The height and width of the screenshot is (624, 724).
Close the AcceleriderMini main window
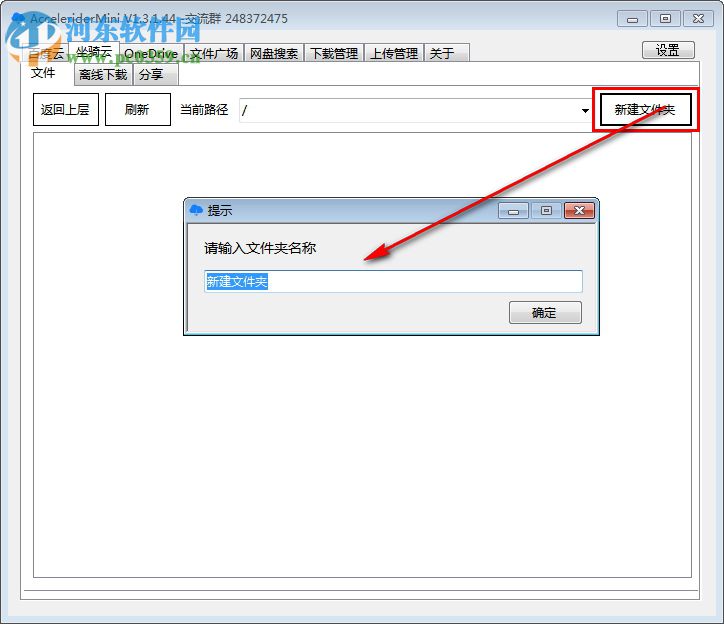pyautogui.click(x=698, y=18)
